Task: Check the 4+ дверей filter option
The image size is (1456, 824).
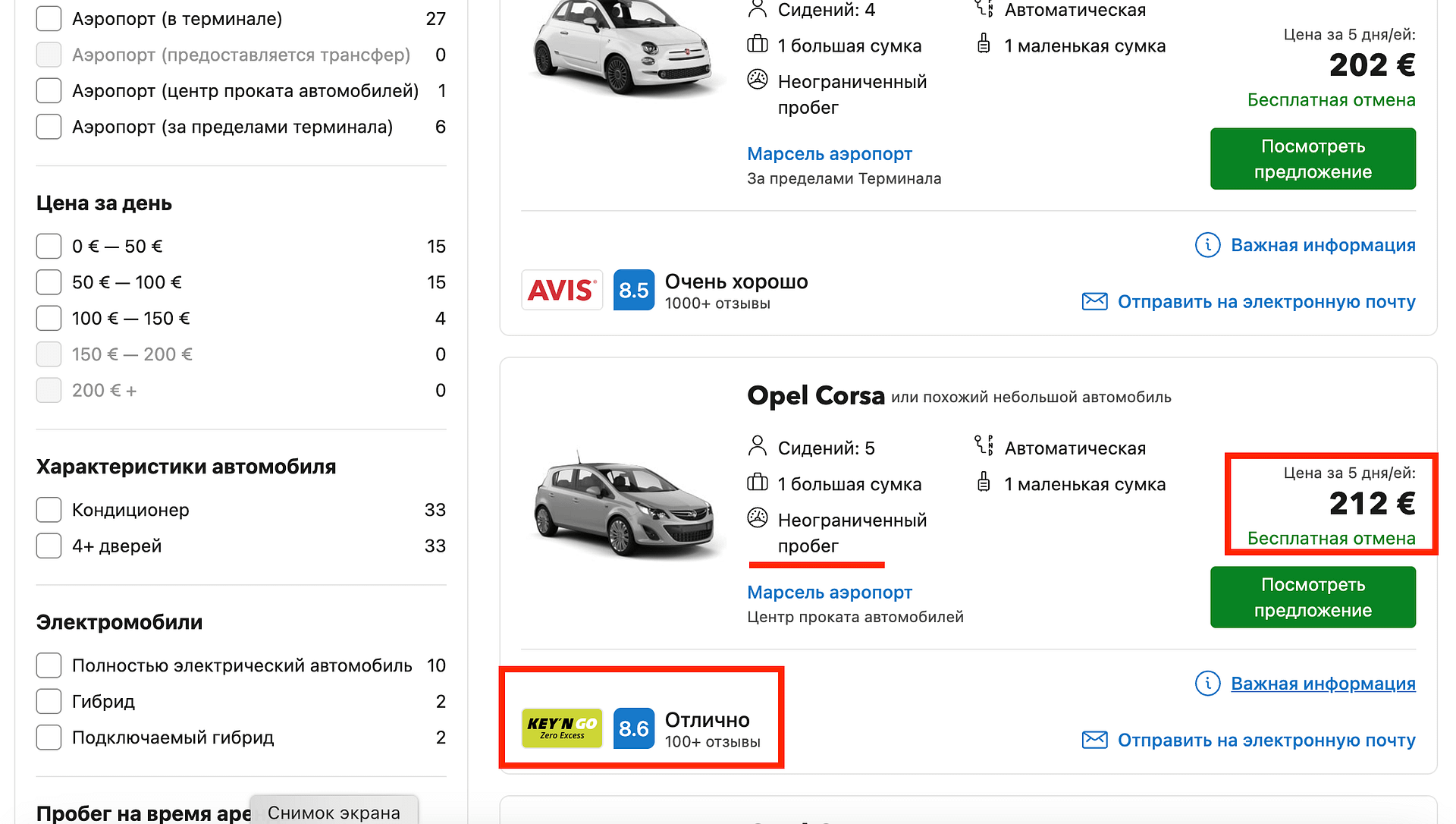Action: click(x=49, y=546)
